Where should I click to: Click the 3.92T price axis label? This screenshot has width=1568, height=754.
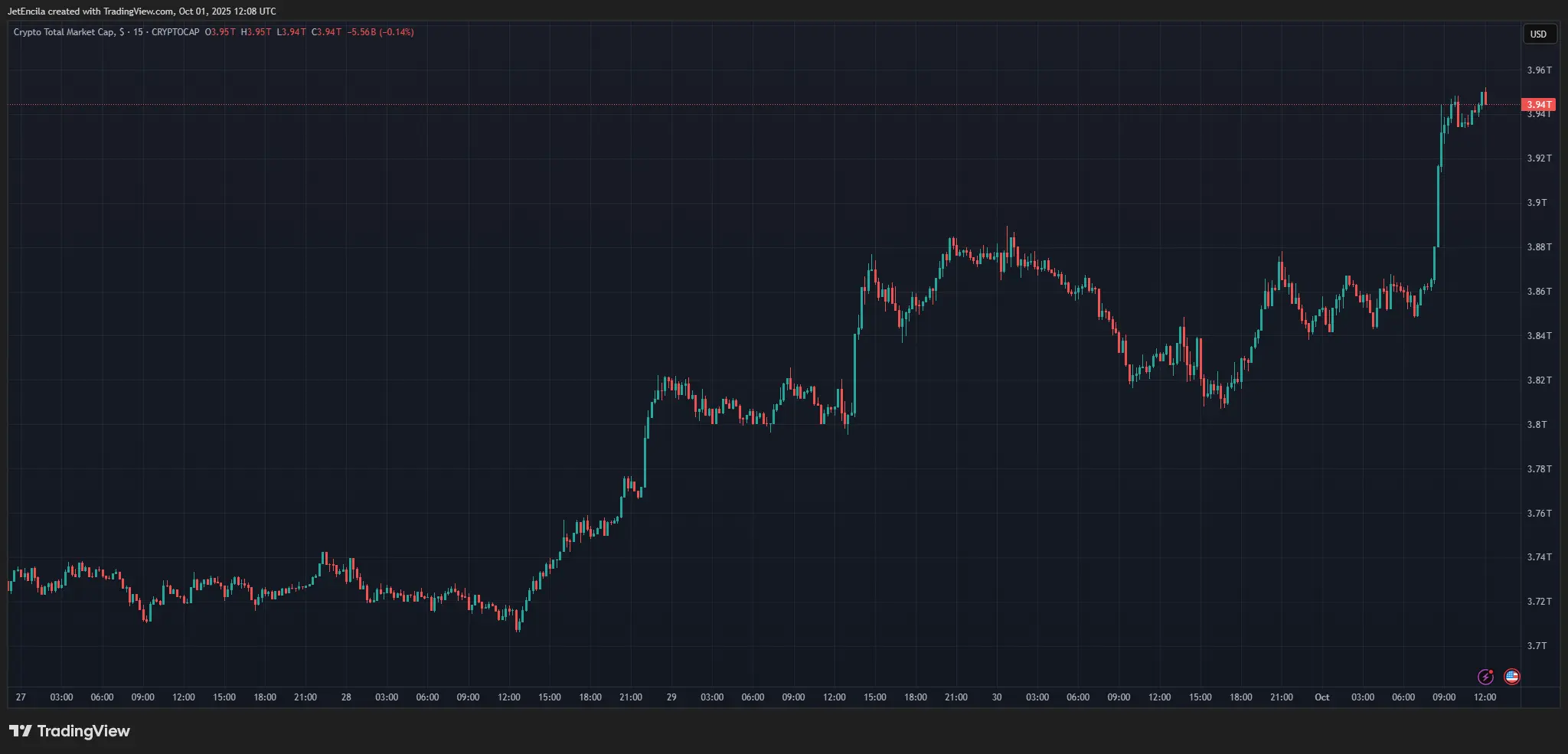(1539, 158)
